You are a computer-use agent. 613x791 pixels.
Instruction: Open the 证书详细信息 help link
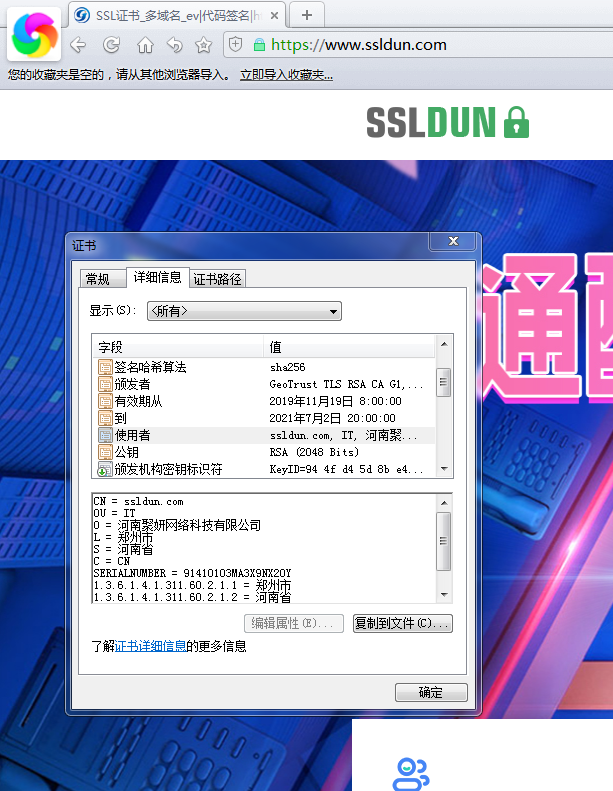pos(150,646)
